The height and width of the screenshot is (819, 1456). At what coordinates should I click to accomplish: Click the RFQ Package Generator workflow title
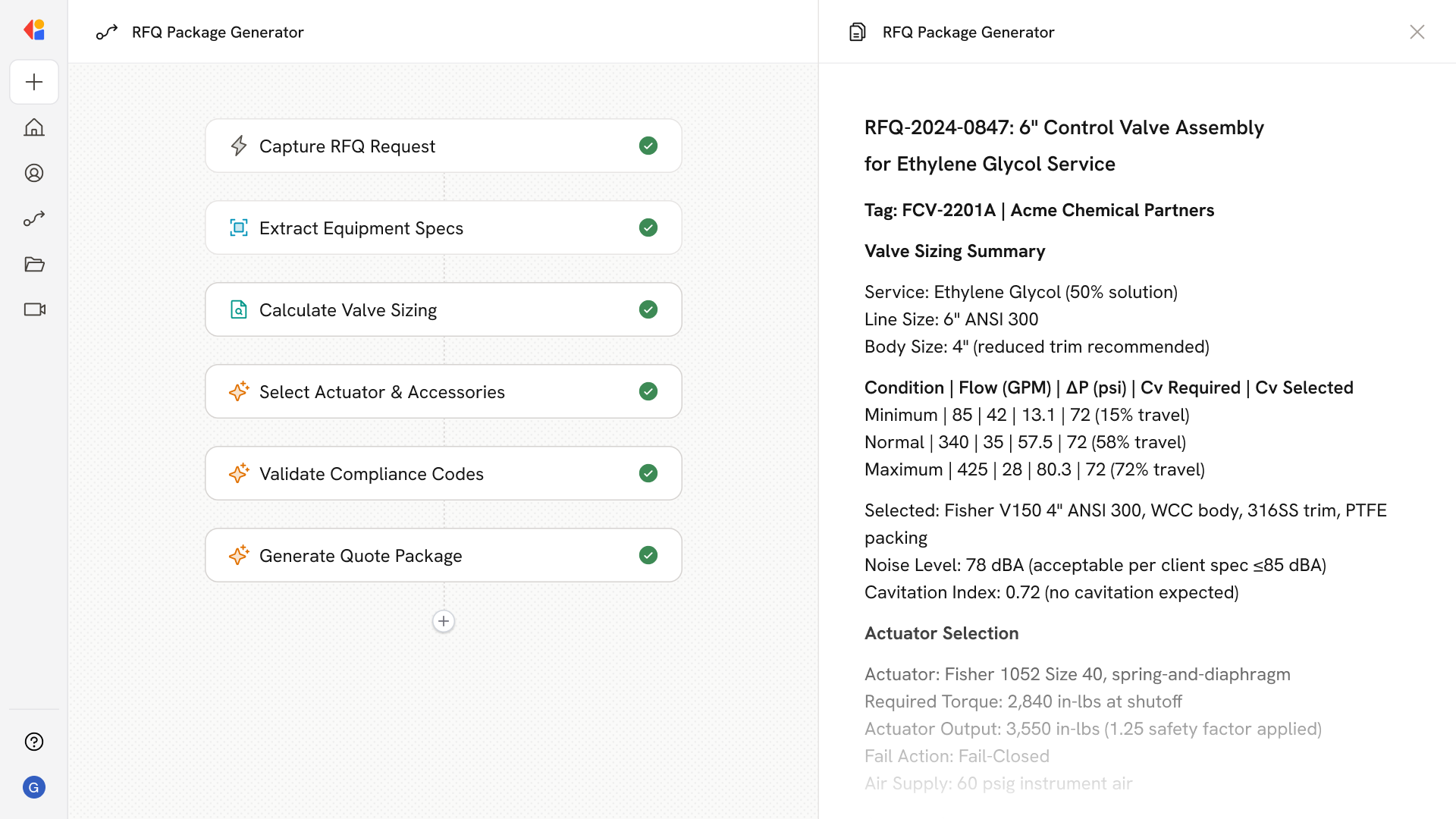(218, 32)
